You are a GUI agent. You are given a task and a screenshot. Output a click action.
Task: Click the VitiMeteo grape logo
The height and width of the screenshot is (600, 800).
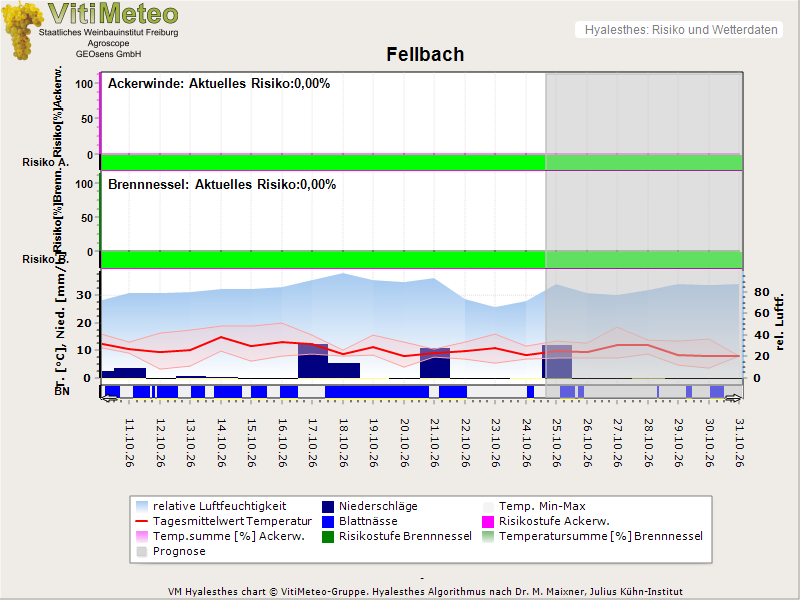point(21,31)
